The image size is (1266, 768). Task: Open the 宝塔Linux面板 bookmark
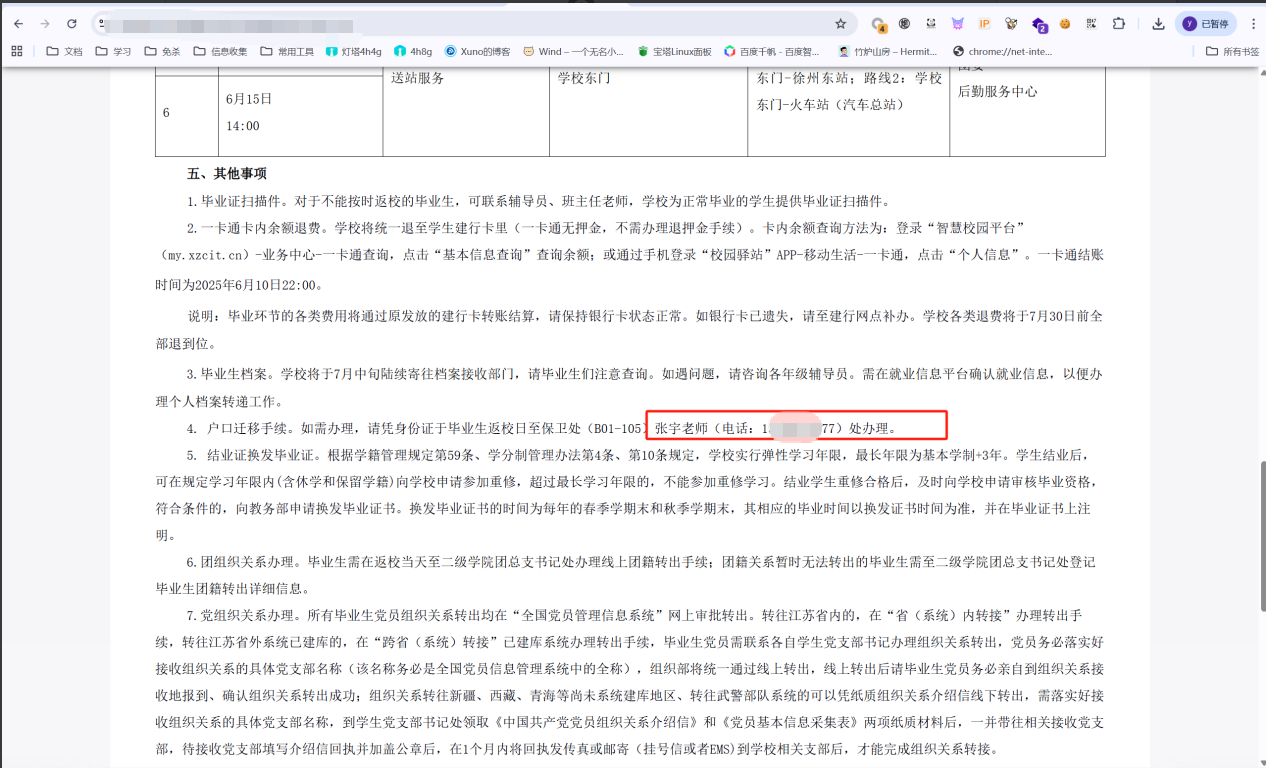674,51
